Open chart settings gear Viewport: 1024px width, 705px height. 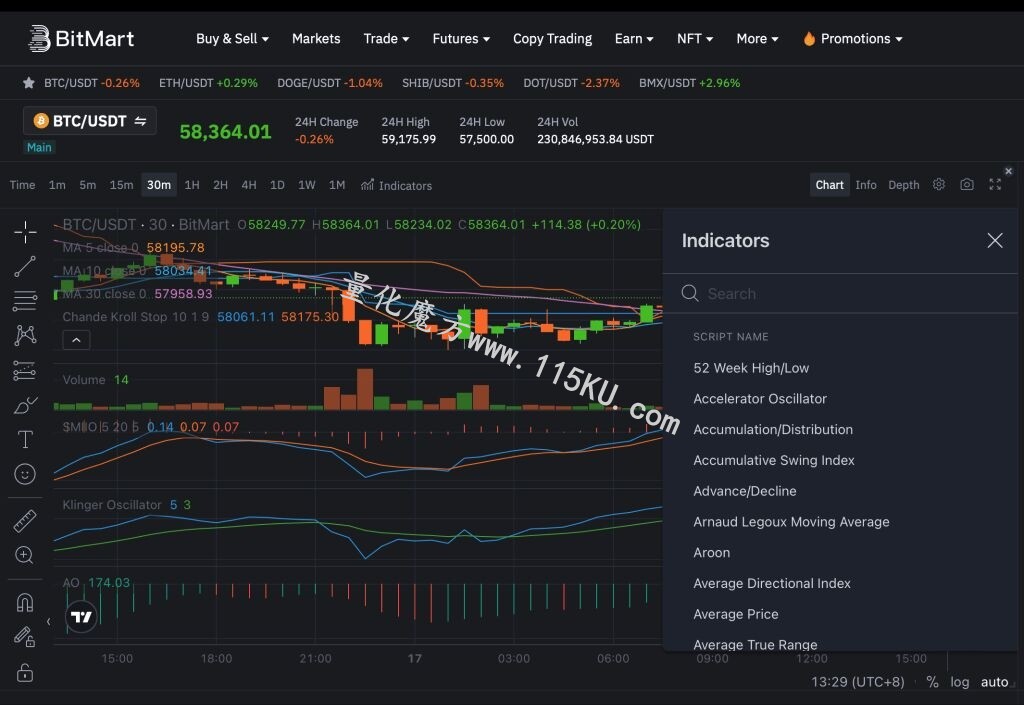tap(938, 185)
